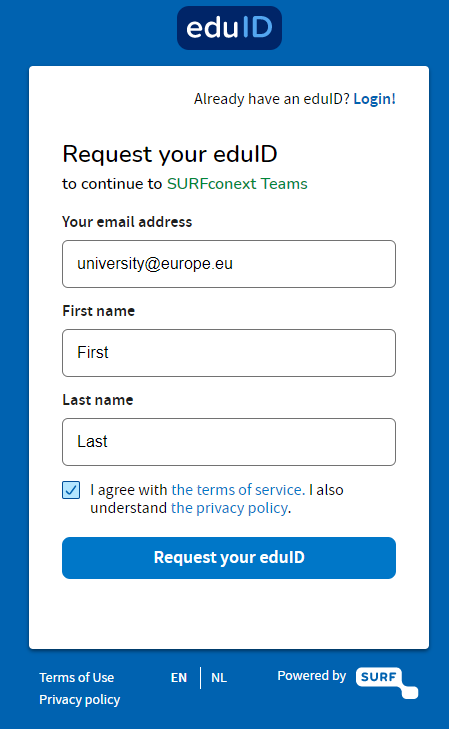The width and height of the screenshot is (449, 729).
Task: Click into the First name field
Action: [229, 353]
